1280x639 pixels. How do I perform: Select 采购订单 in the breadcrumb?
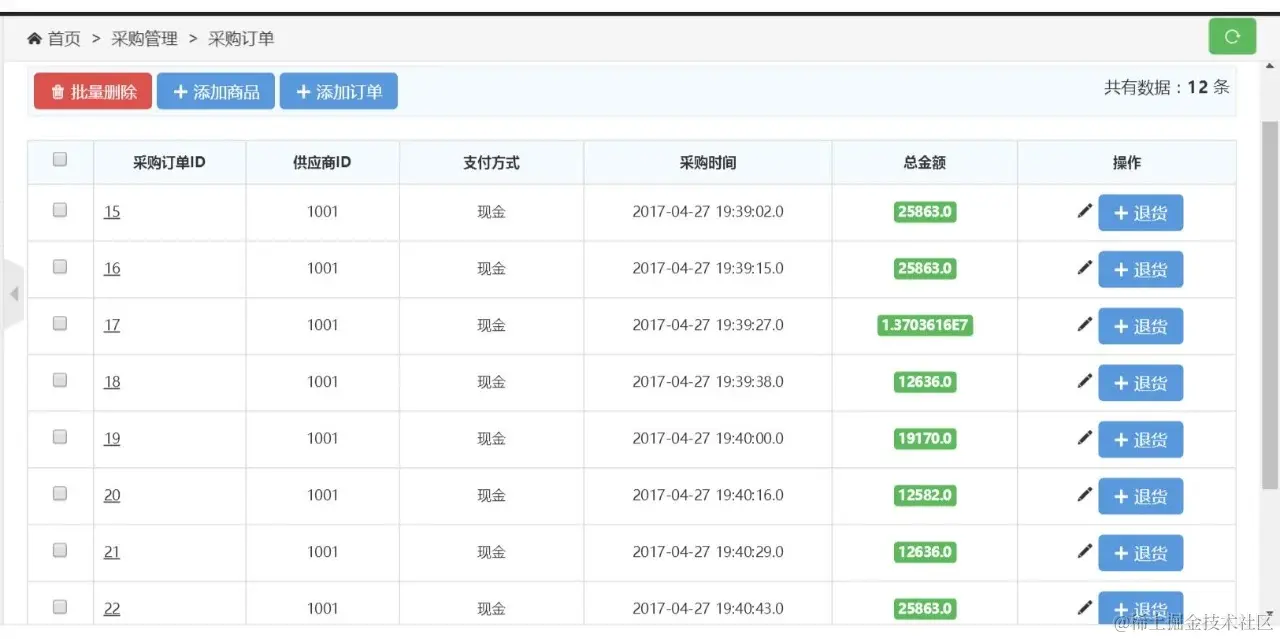240,38
